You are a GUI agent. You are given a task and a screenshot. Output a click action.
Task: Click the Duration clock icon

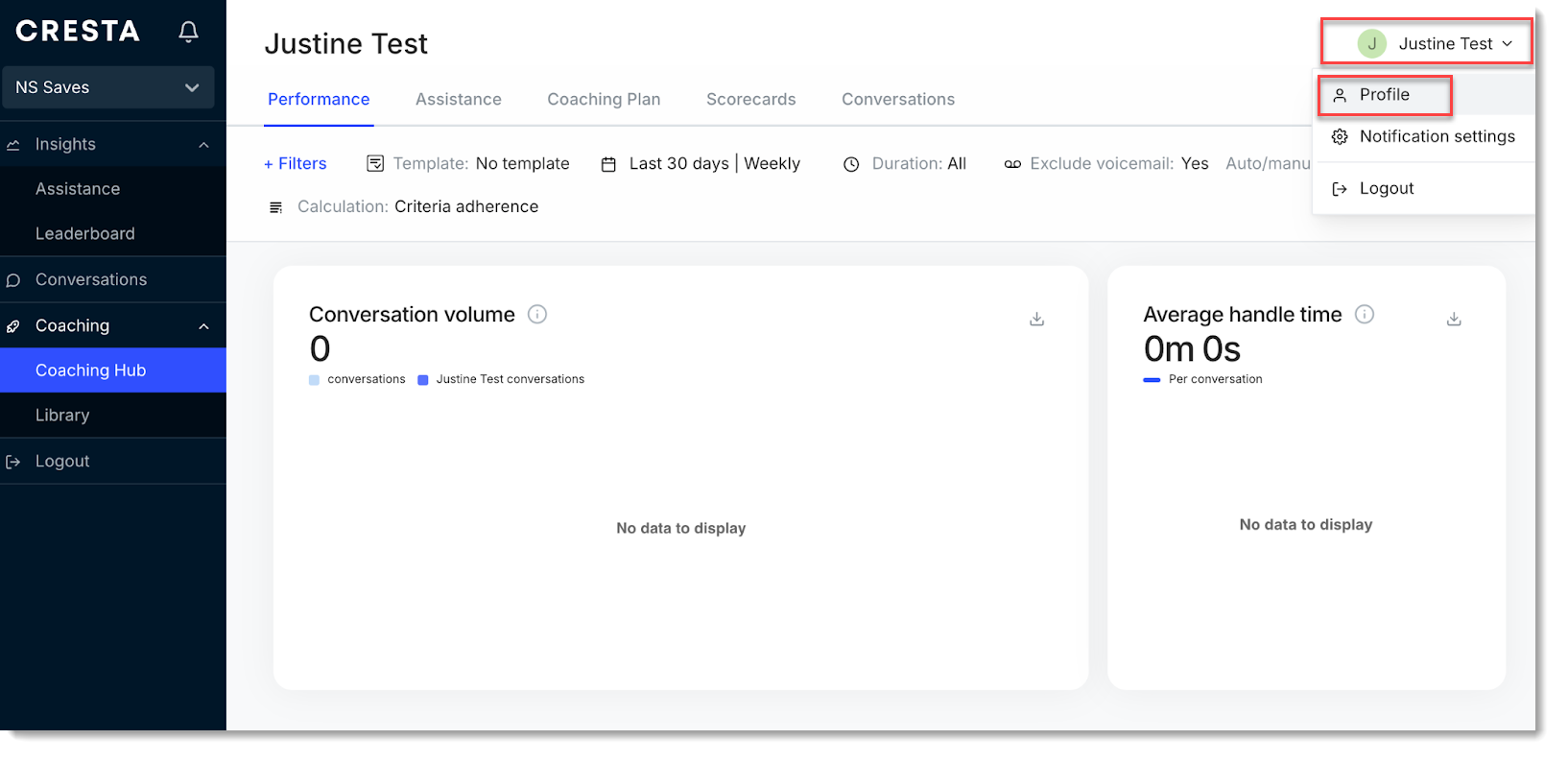[x=851, y=164]
